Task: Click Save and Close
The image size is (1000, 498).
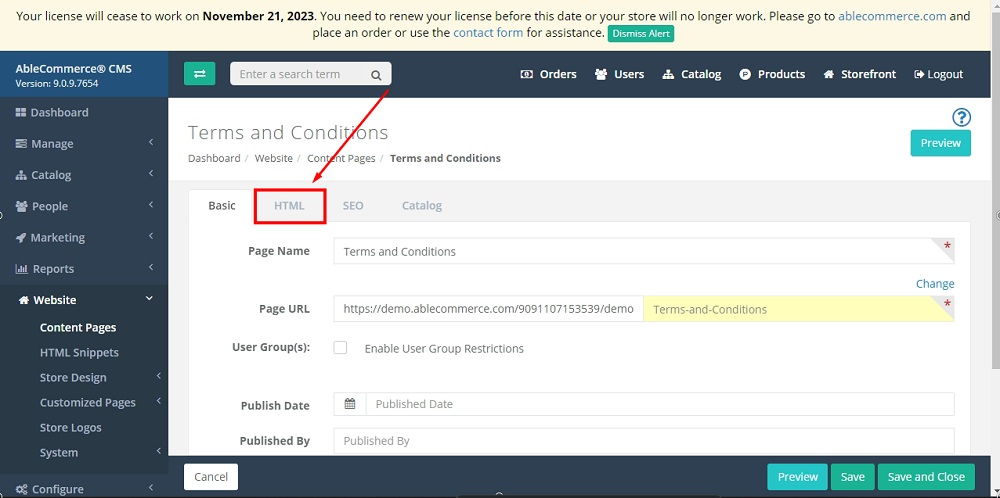Action: click(x=926, y=476)
